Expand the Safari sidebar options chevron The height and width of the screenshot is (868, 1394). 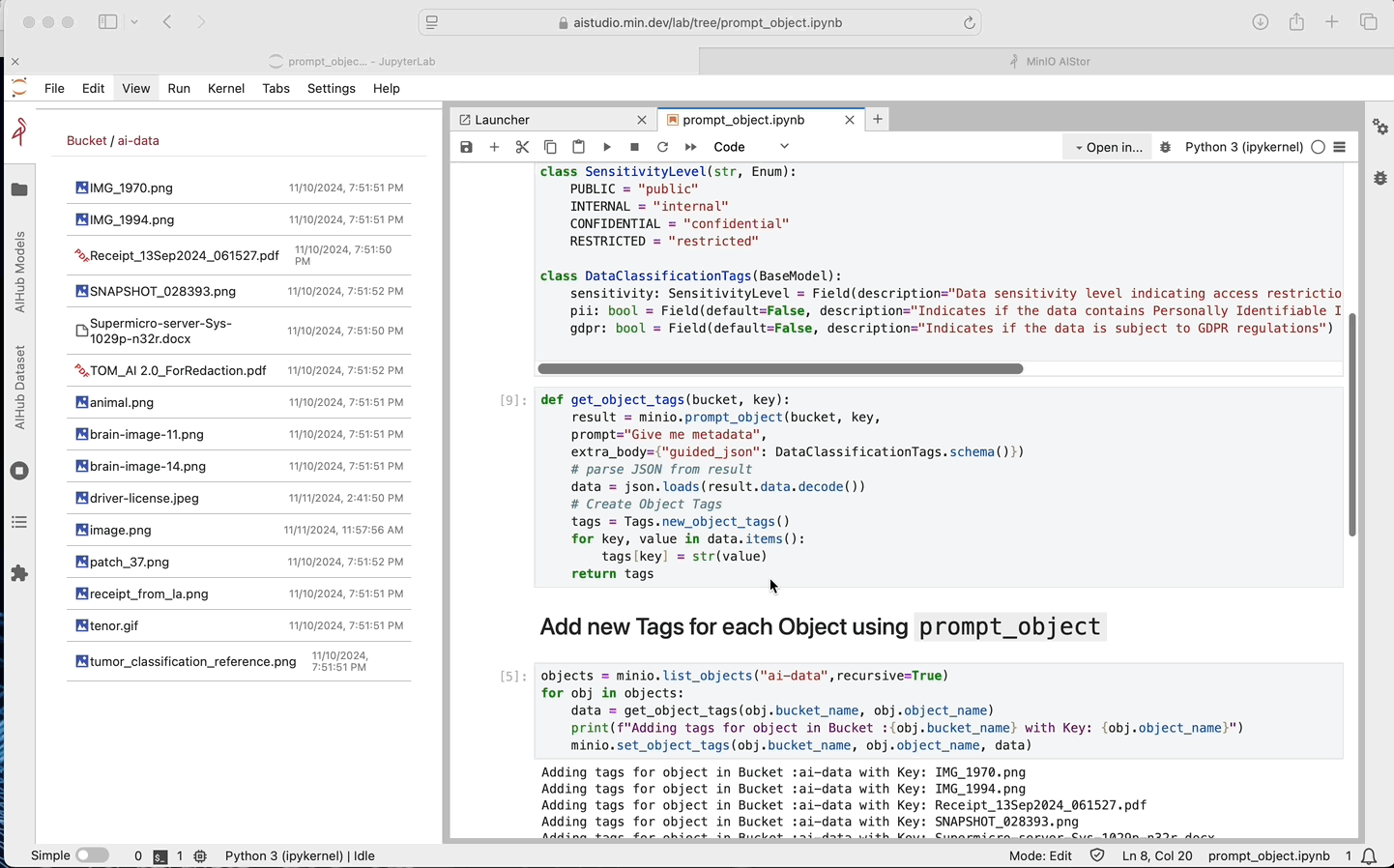[x=134, y=22]
